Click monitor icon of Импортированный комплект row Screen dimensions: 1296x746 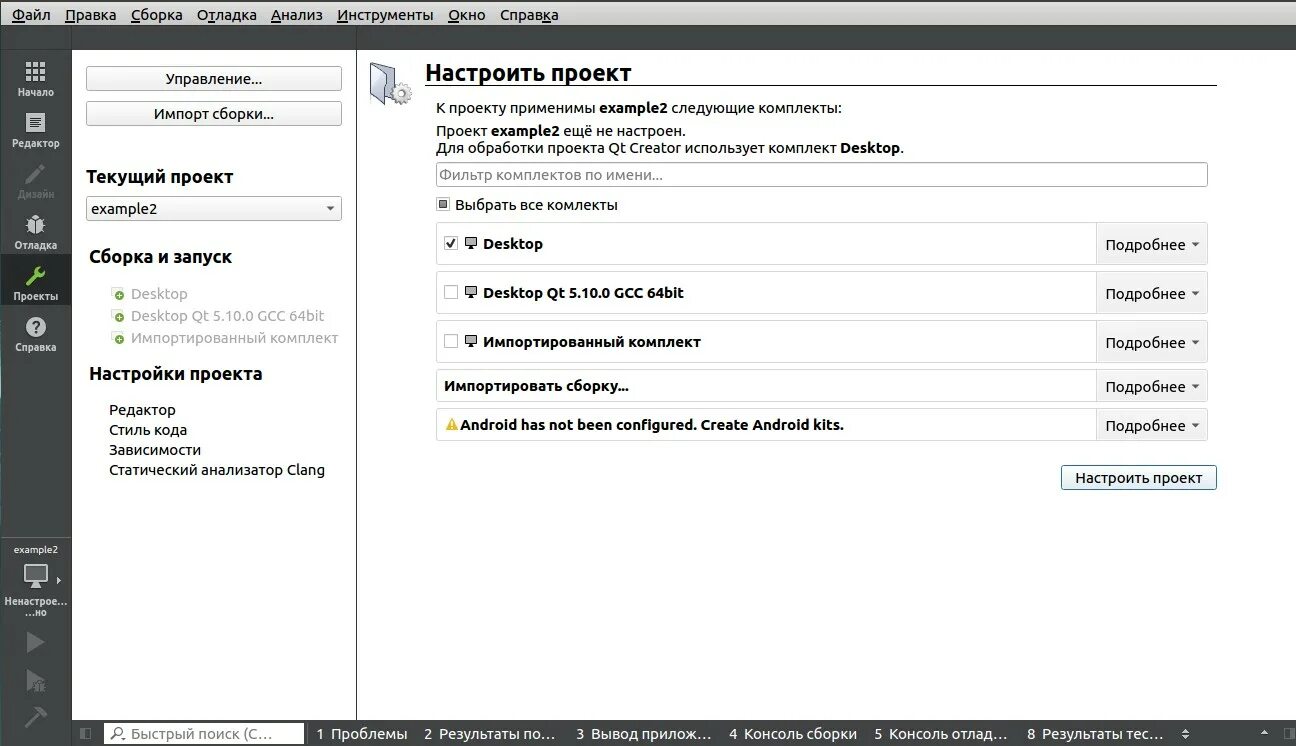[x=471, y=341]
